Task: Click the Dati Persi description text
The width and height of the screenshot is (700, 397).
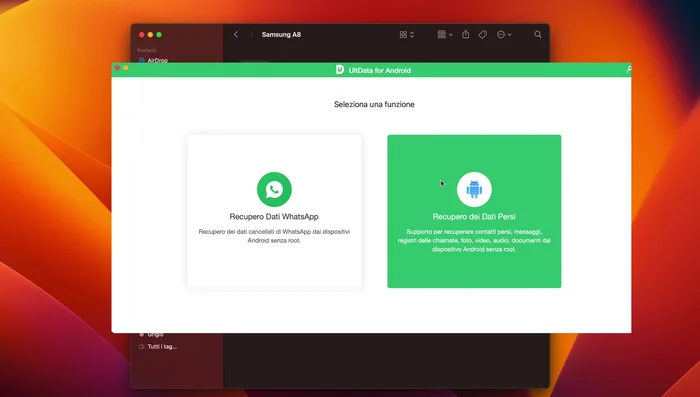Action: 474,240
